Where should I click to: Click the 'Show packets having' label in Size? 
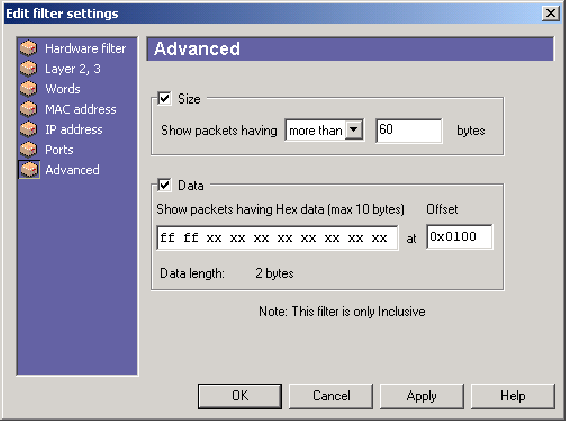[219, 130]
